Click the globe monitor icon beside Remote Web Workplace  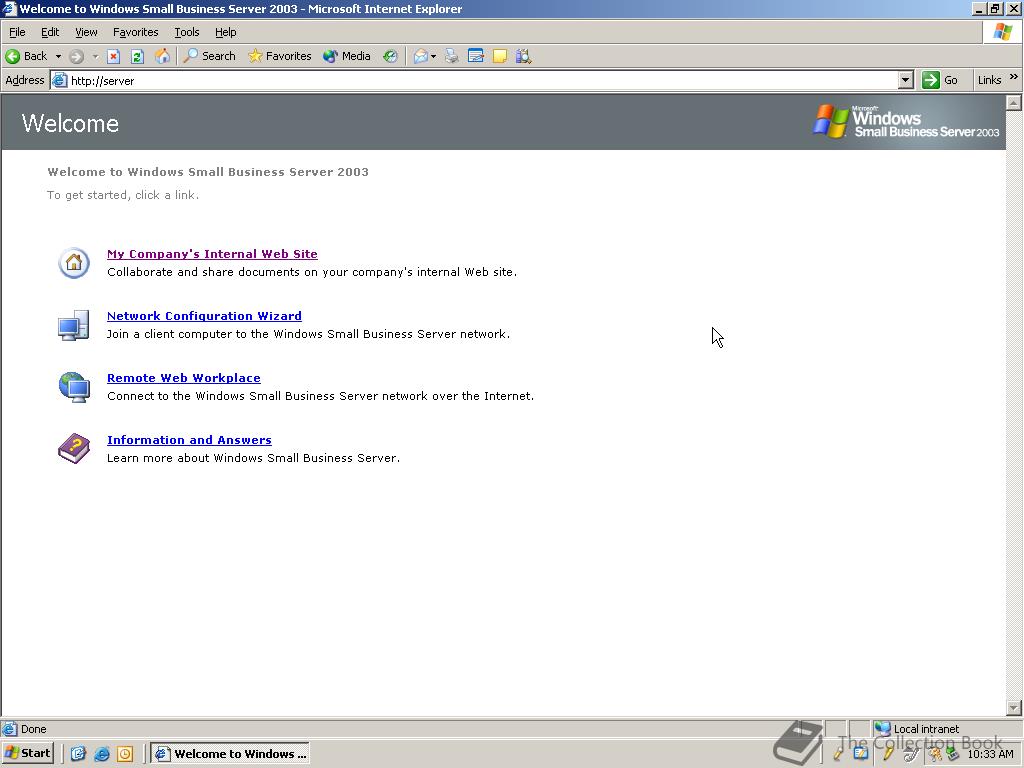[x=74, y=387]
